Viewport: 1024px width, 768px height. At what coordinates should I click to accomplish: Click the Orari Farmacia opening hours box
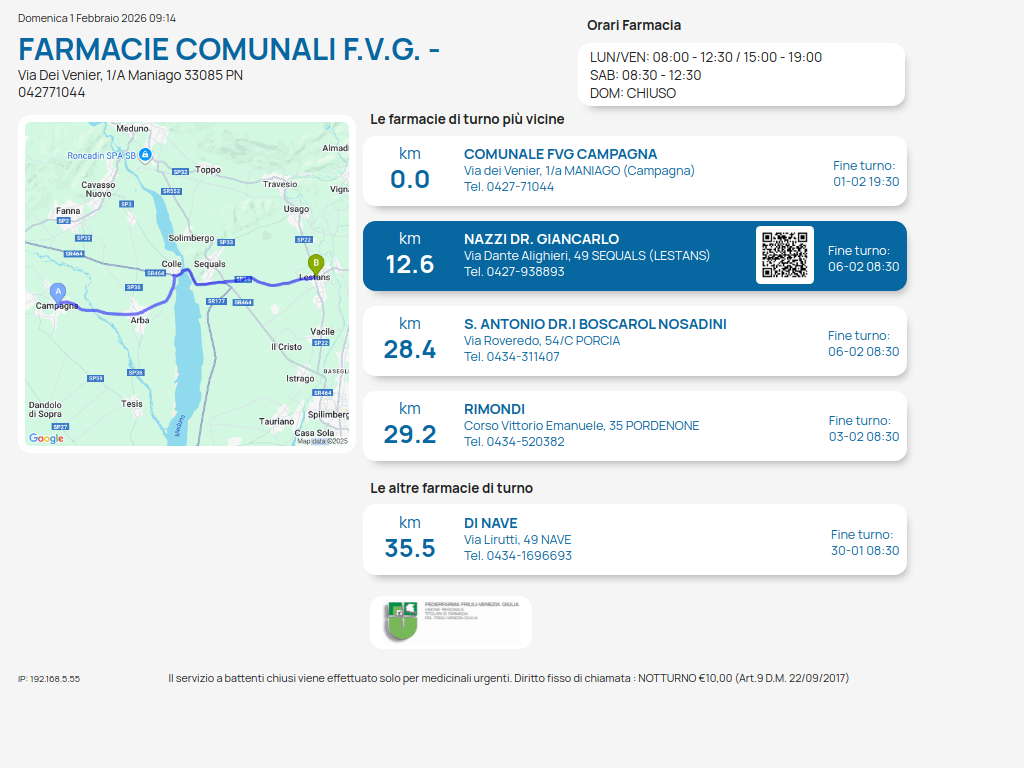(x=741, y=75)
